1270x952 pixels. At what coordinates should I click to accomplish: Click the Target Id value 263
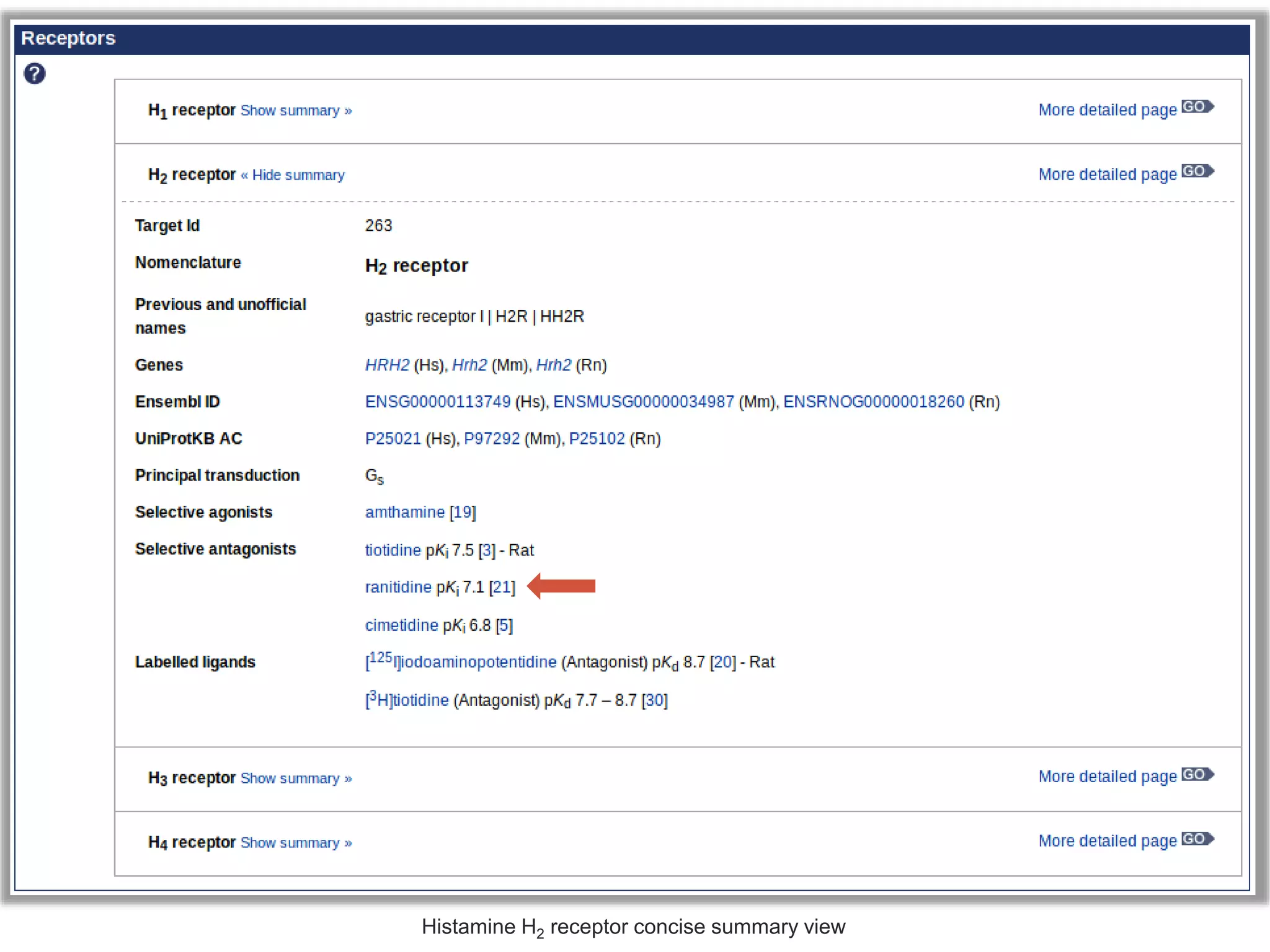click(378, 225)
